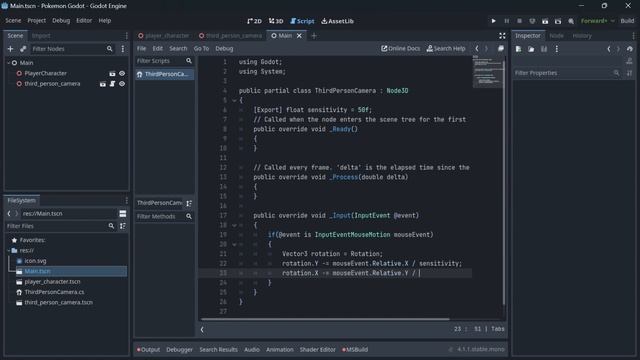Add a new node with plus icon
Viewport: 640px width, 360px height.
(11, 49)
